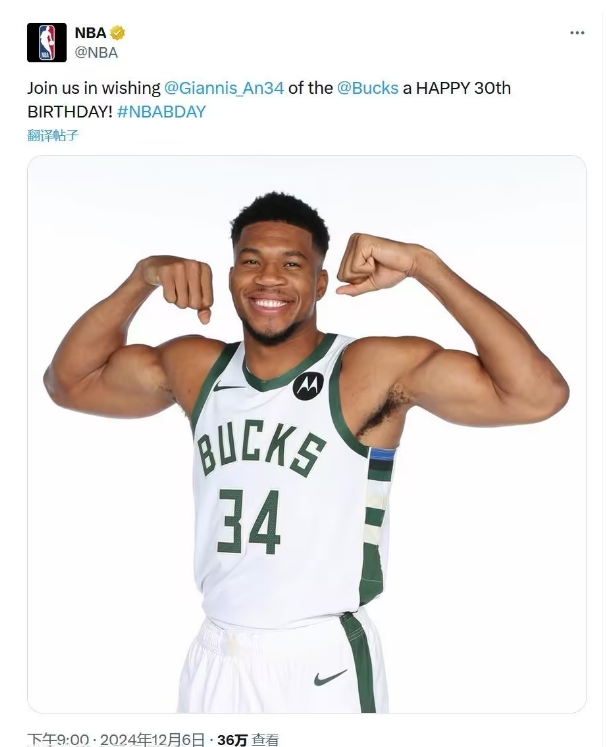Screen dimensions: 607x747
Task: Click the Motorola logo patch on jersey
Action: (x=308, y=385)
